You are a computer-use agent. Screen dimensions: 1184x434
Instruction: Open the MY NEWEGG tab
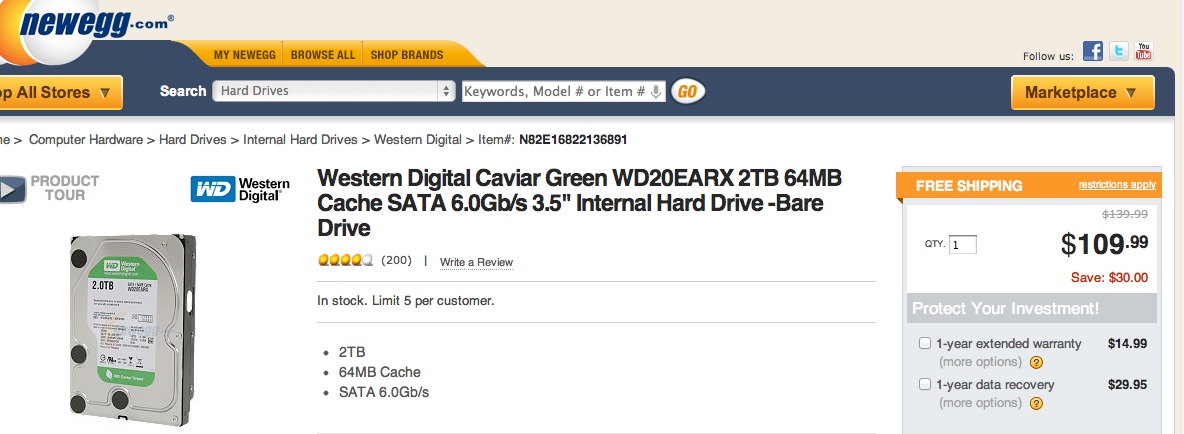pyautogui.click(x=243, y=55)
